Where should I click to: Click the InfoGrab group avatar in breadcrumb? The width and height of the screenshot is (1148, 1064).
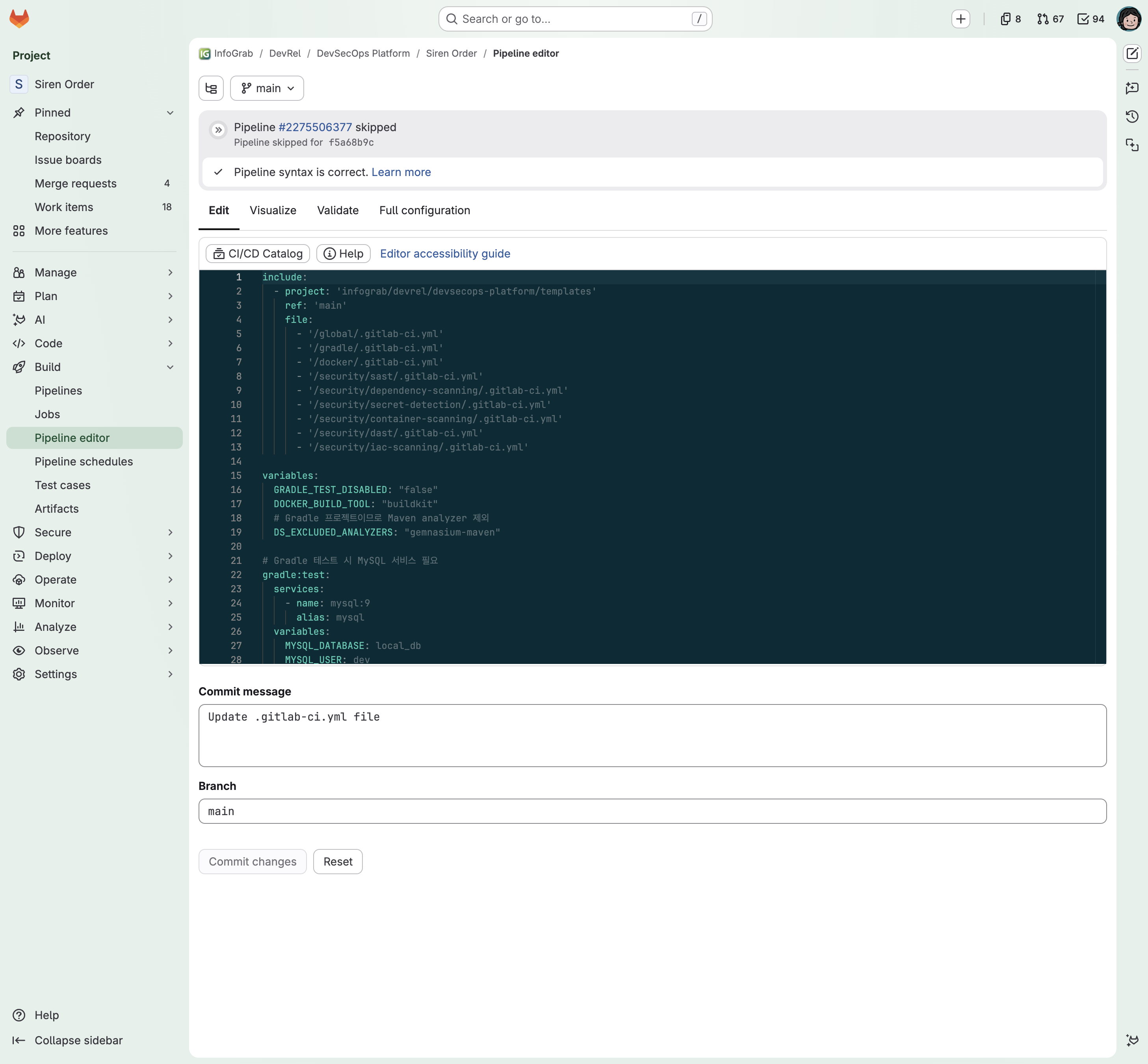(x=204, y=54)
